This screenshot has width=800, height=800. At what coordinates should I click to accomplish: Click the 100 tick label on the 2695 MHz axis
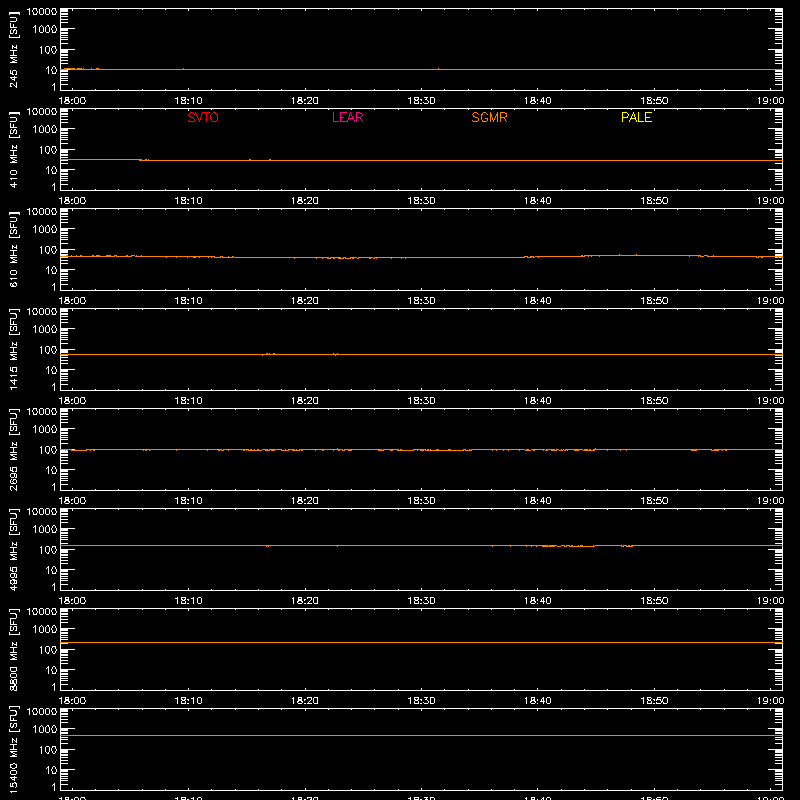coord(48,450)
